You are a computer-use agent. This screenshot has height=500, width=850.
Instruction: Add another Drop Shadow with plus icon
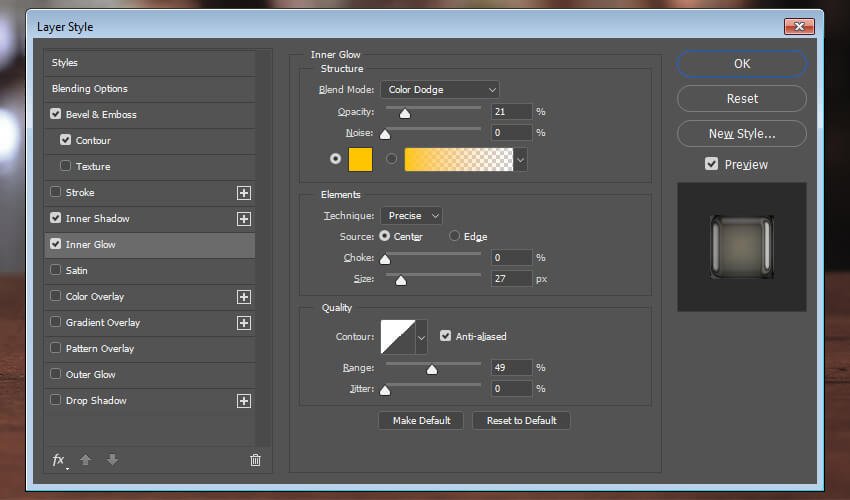point(244,401)
